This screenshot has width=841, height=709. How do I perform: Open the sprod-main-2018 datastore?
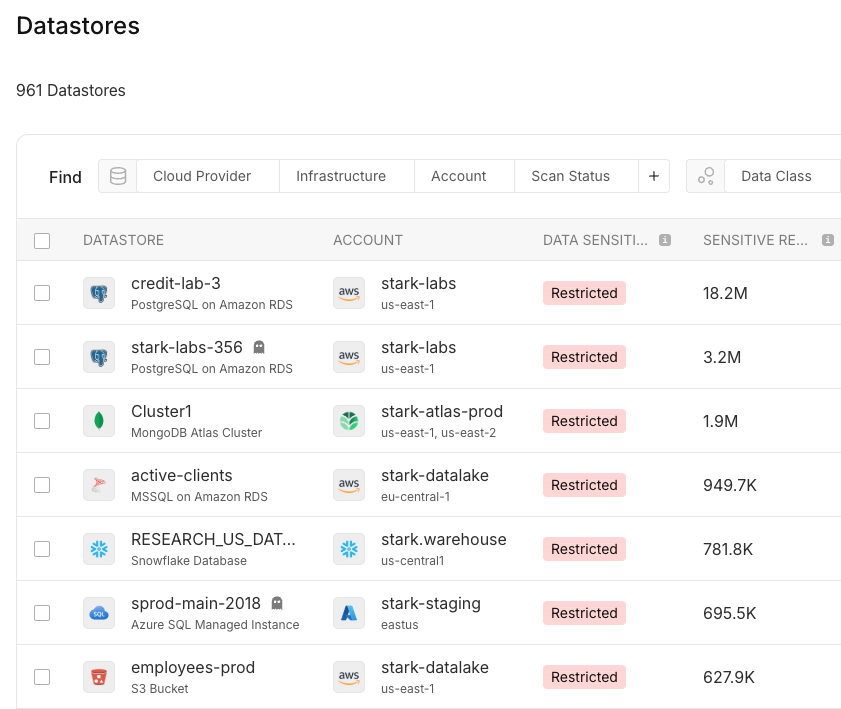click(196, 603)
